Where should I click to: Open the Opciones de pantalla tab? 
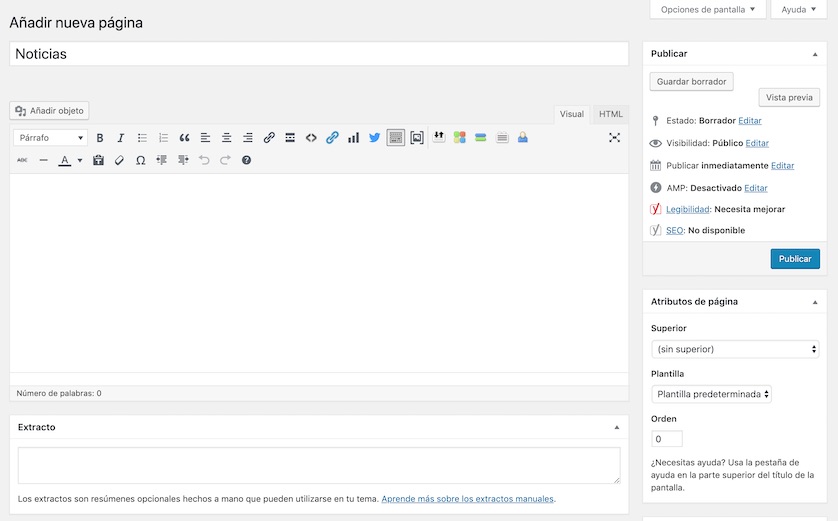pyautogui.click(x=708, y=10)
